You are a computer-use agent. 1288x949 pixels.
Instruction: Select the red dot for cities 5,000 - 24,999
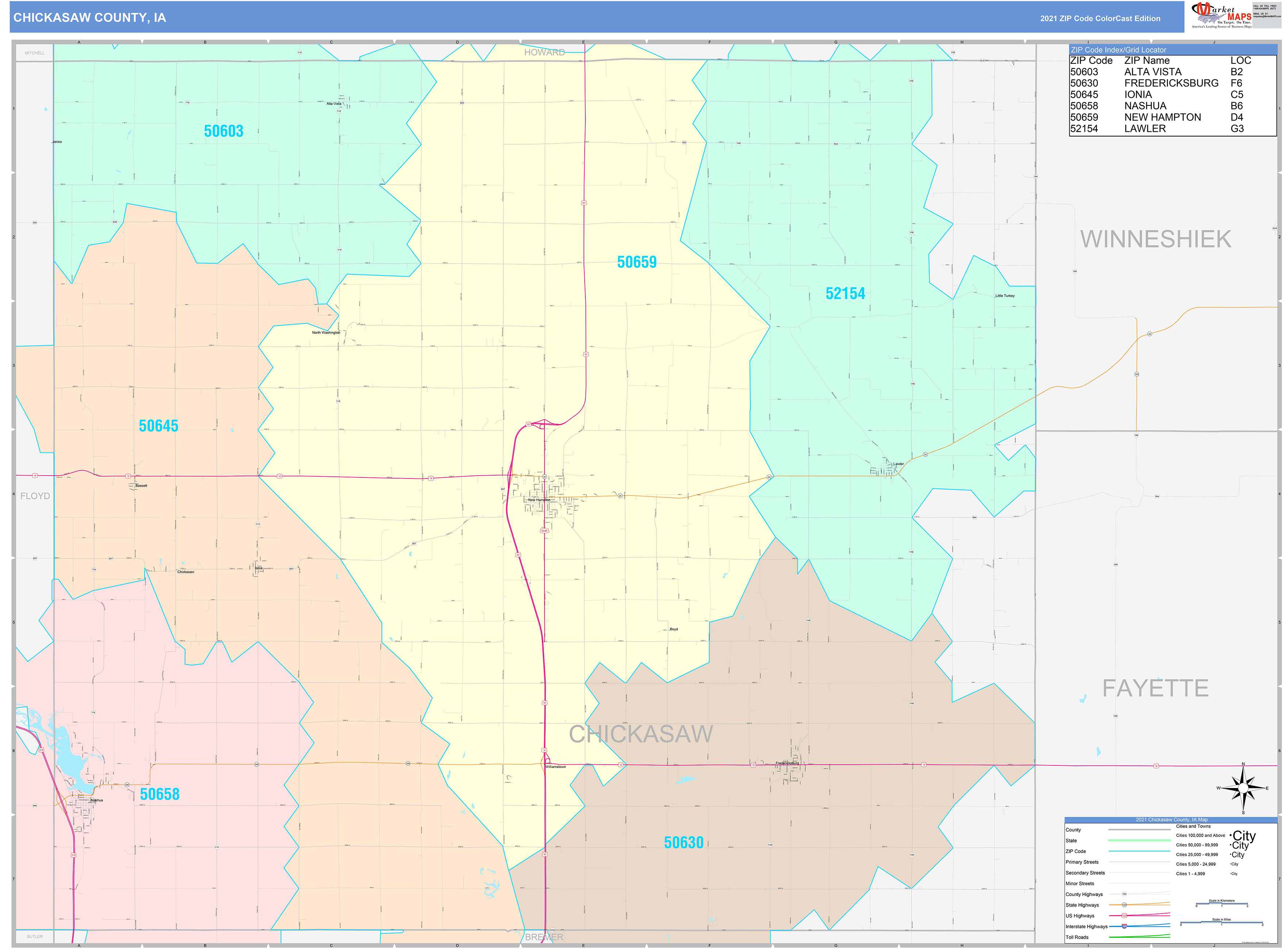pos(1231,865)
